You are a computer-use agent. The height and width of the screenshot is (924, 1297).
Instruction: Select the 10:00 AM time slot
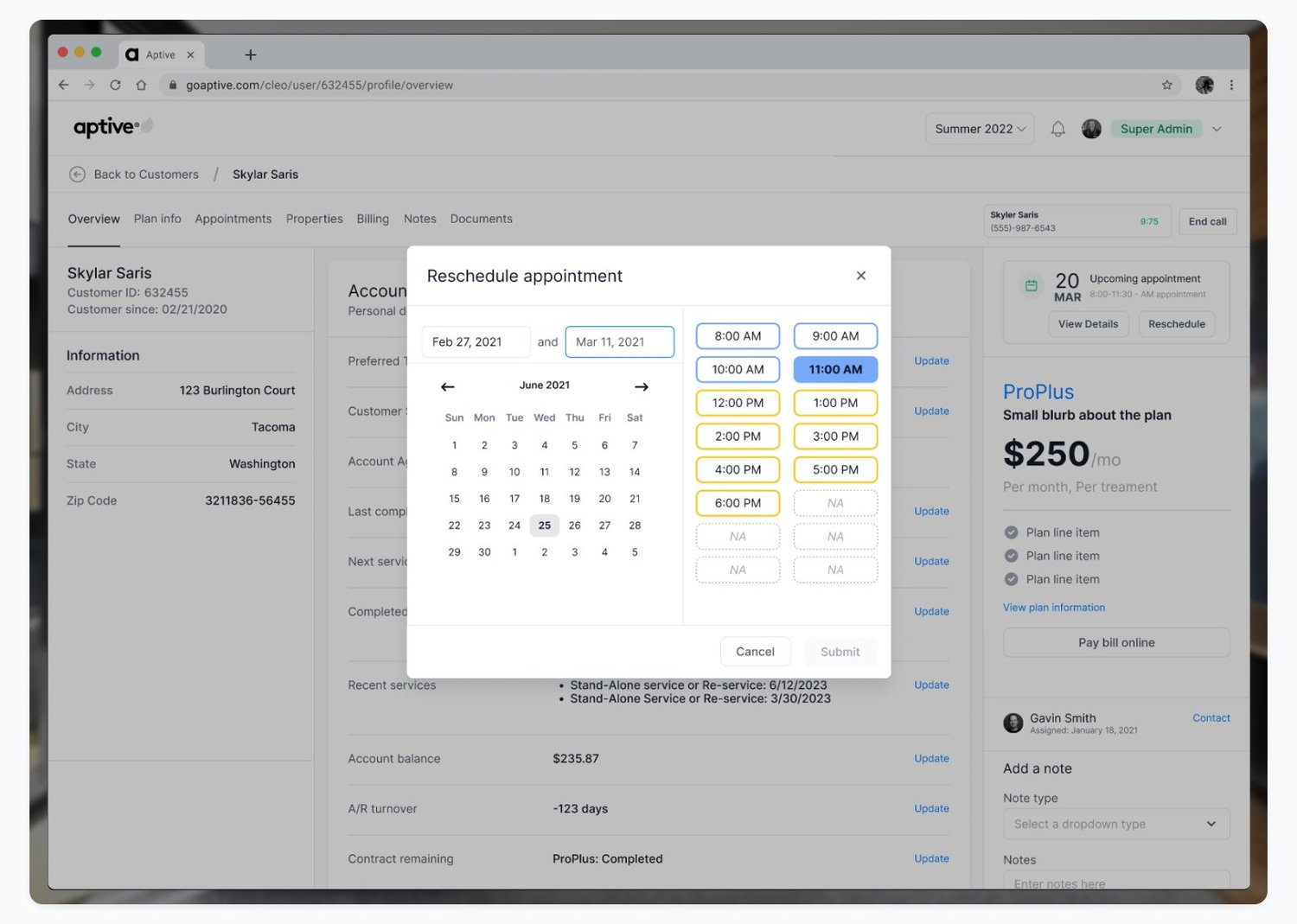click(x=738, y=369)
